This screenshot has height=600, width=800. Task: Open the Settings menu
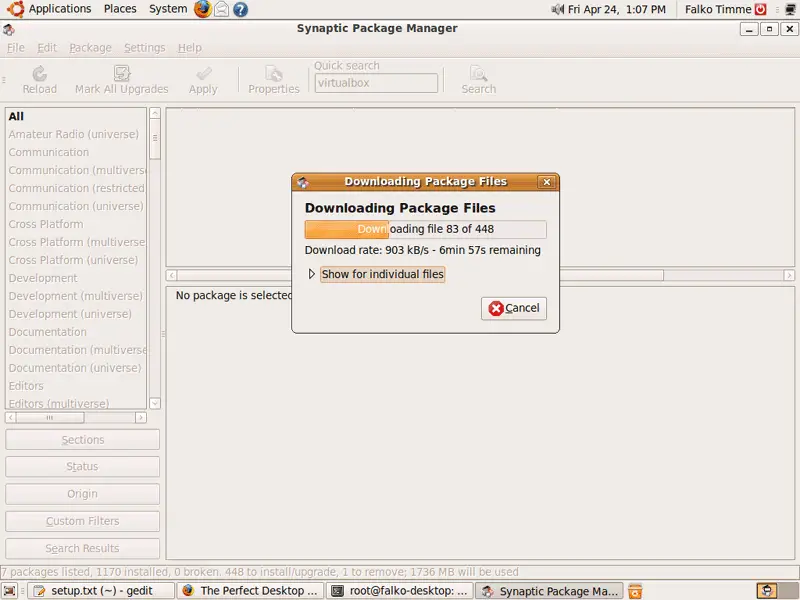(144, 48)
